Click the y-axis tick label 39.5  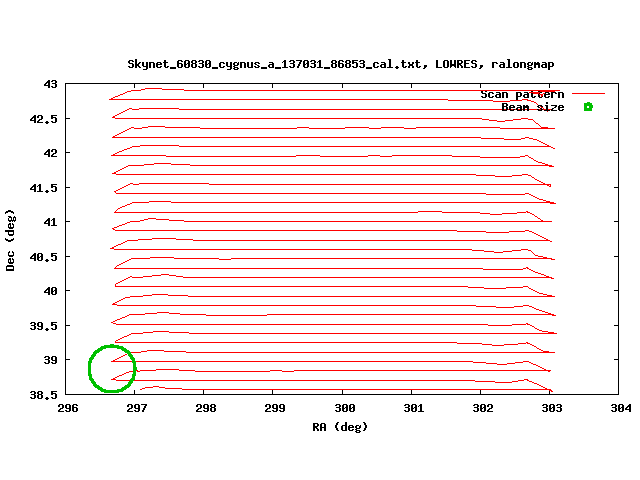(44, 326)
